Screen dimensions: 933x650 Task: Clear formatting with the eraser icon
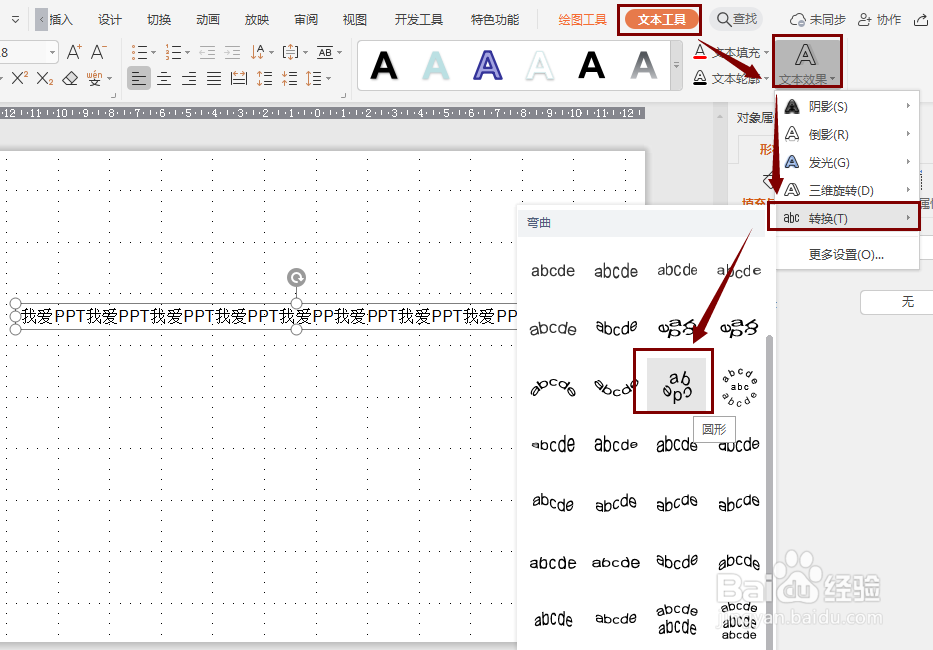point(70,78)
